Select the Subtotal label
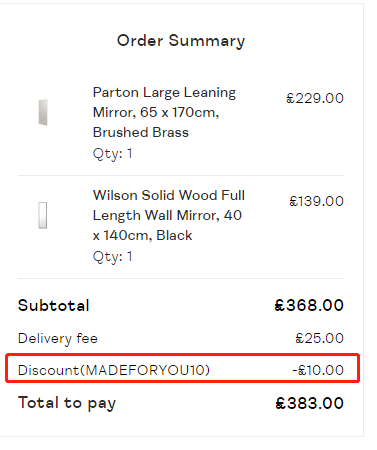This screenshot has width=377, height=450. (x=54, y=305)
